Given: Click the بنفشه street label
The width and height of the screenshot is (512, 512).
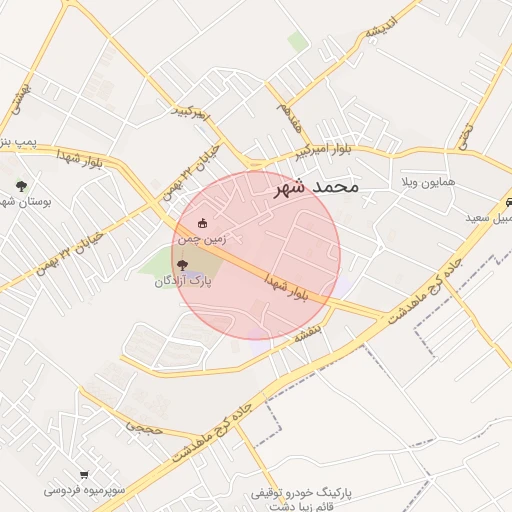Looking at the screenshot, I should 308,333.
